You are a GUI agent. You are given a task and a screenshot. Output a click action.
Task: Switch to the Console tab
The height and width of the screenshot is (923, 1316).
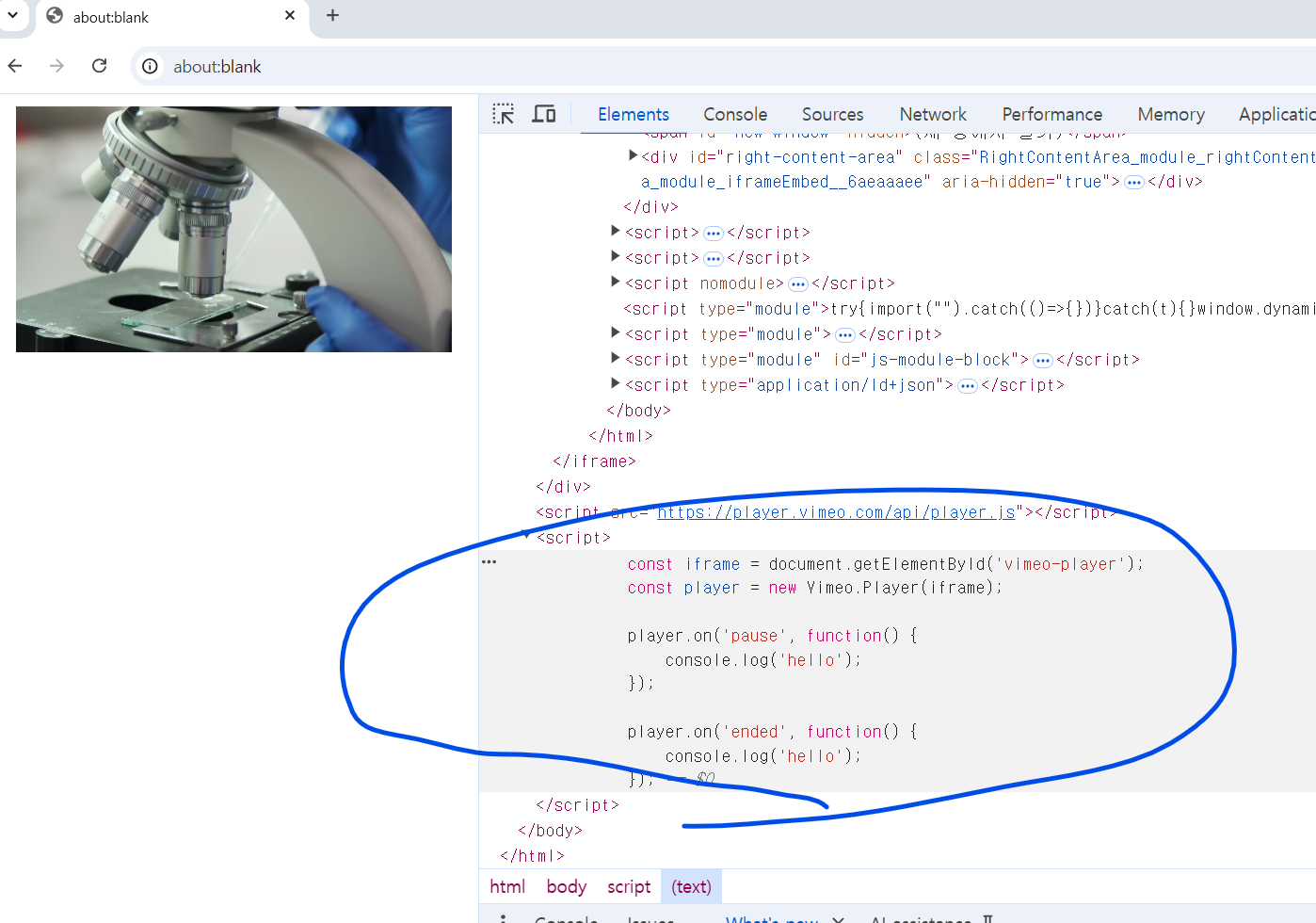(735, 114)
